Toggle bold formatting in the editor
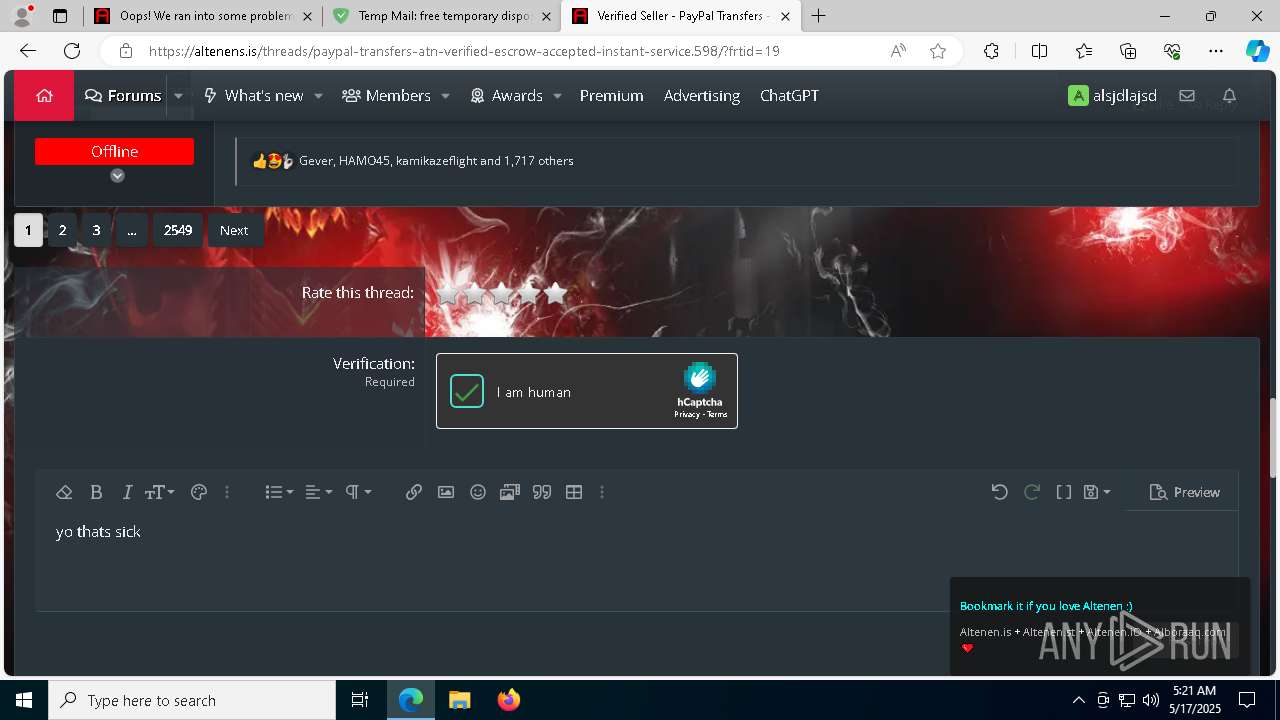 coord(96,492)
